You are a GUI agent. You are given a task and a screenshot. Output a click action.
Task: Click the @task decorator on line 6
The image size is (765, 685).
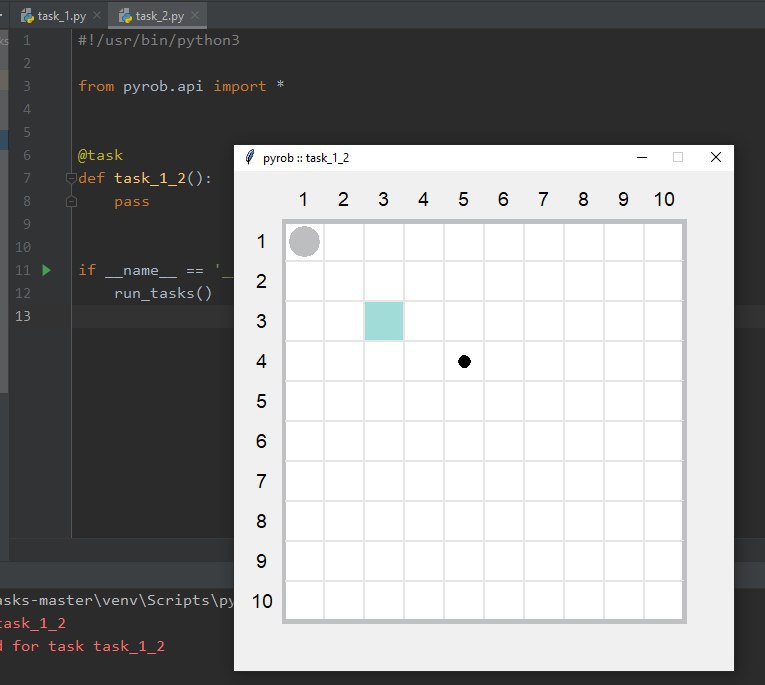coord(101,155)
